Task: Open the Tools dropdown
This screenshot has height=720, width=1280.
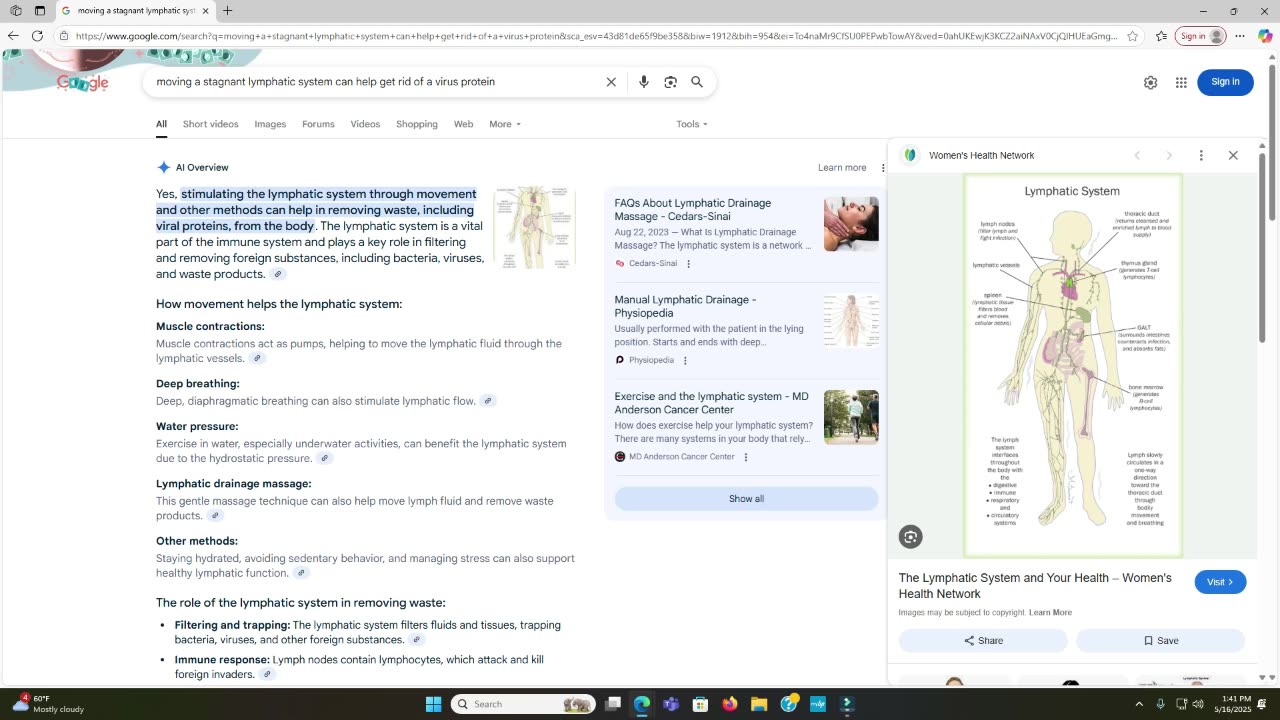Action: coord(692,124)
